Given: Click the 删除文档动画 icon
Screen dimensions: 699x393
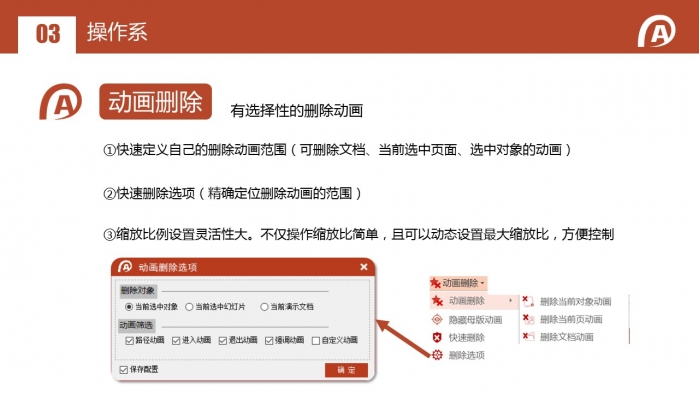Looking at the screenshot, I should (x=528, y=336).
